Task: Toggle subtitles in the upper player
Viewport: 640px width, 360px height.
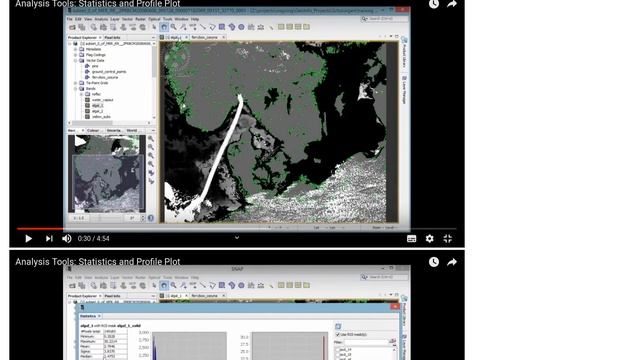Action: (x=411, y=239)
